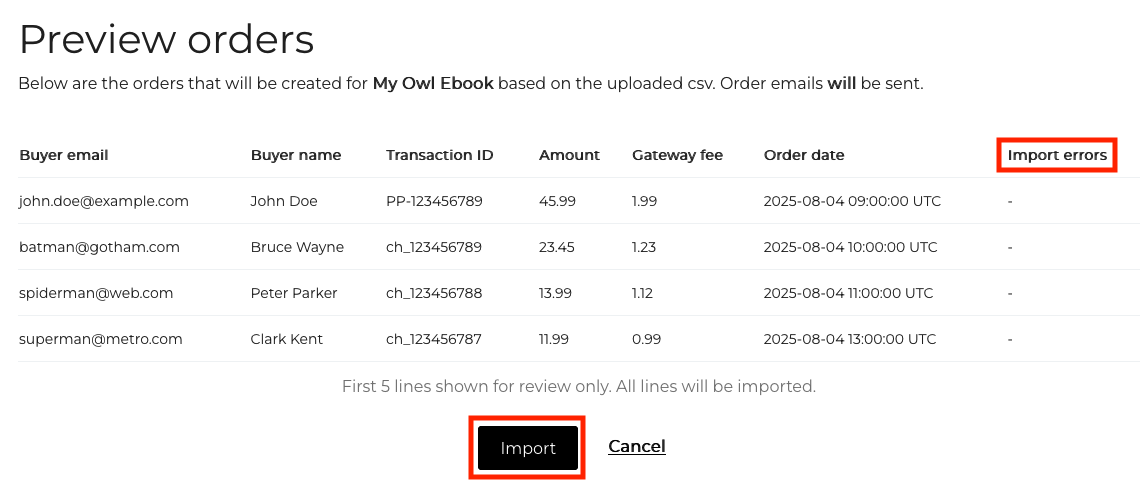The image size is (1142, 501).
Task: Click the Amount column header
Action: pos(569,155)
